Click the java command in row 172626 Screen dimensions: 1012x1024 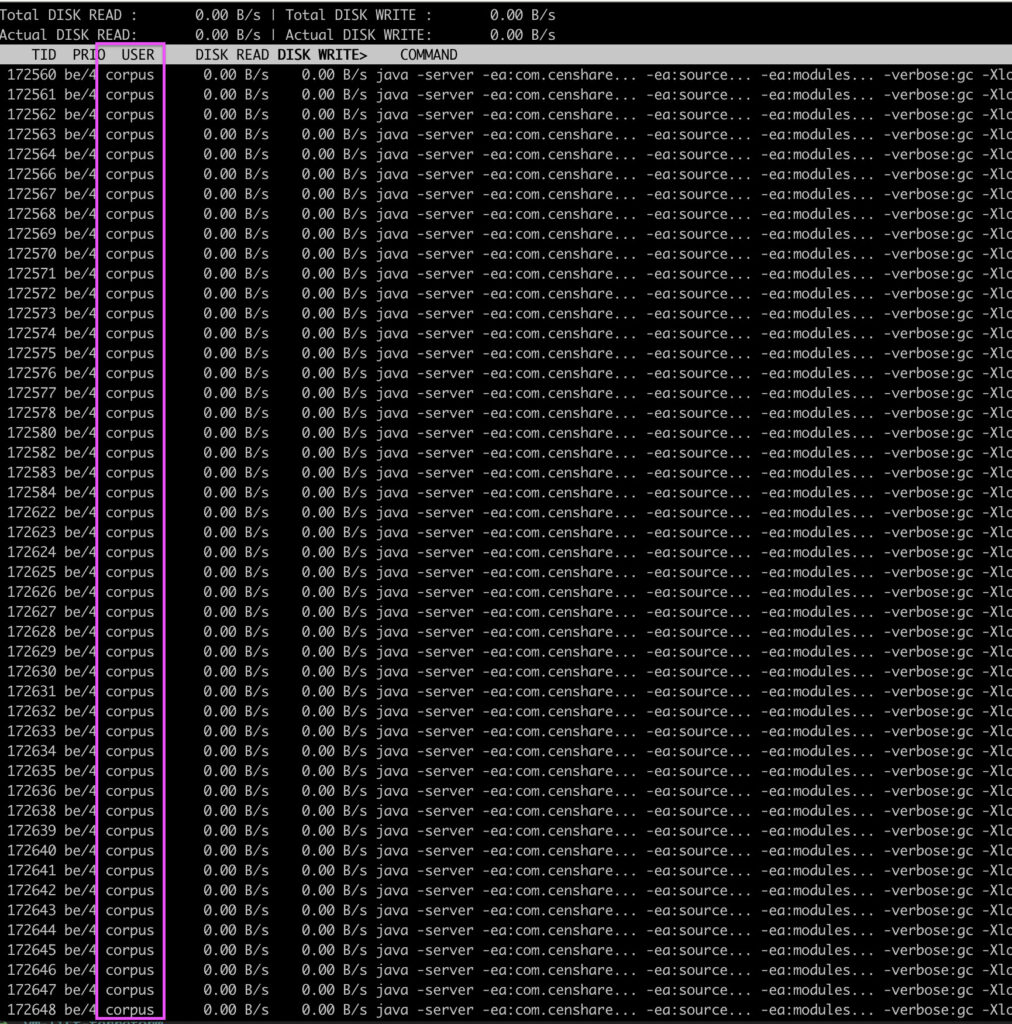(x=392, y=592)
